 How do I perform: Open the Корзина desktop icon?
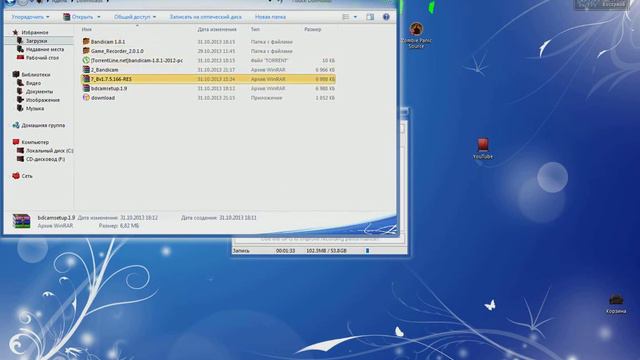(x=616, y=304)
